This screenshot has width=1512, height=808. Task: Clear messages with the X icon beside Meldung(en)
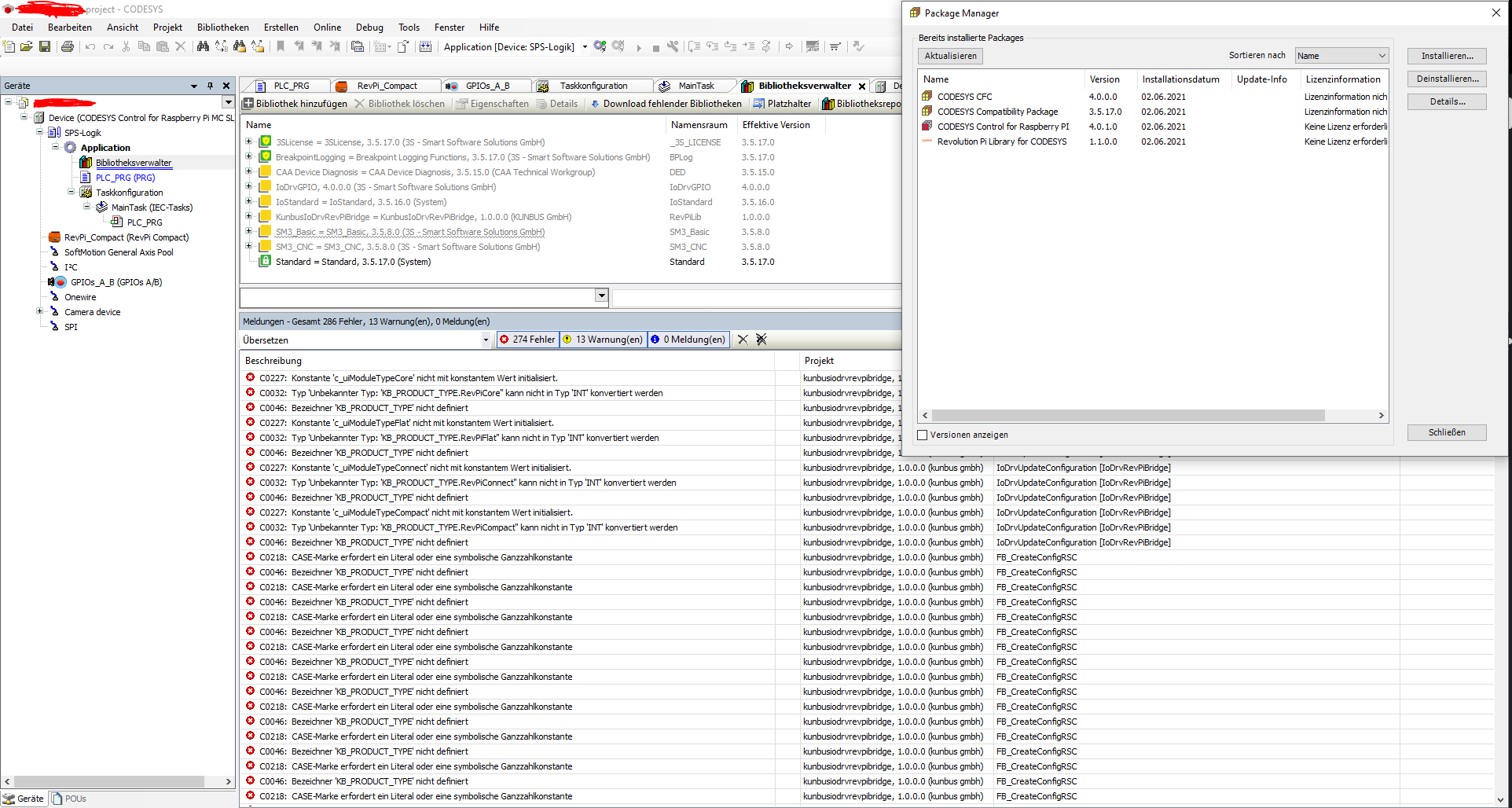coord(743,340)
